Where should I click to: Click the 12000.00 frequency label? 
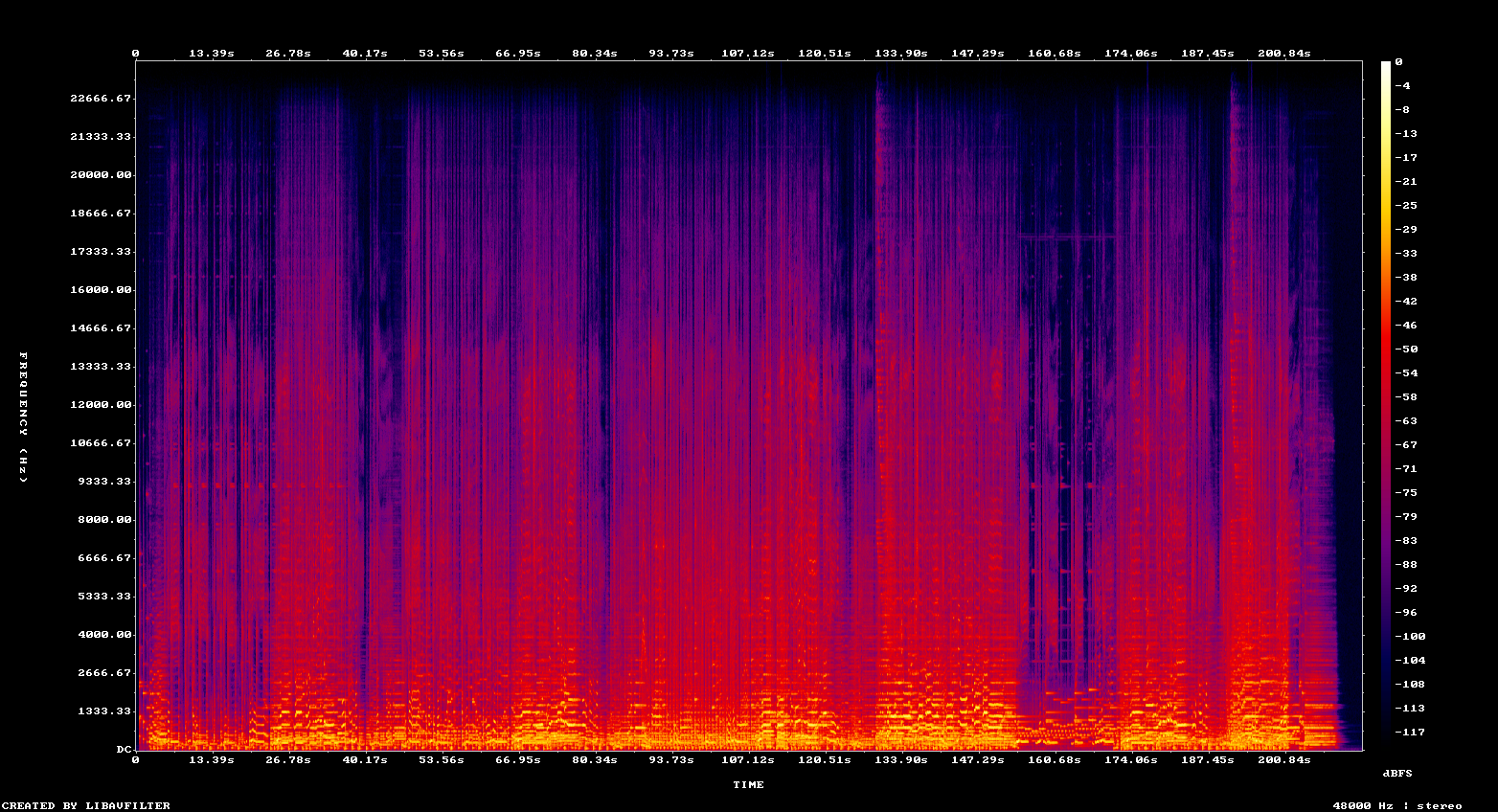[101, 405]
